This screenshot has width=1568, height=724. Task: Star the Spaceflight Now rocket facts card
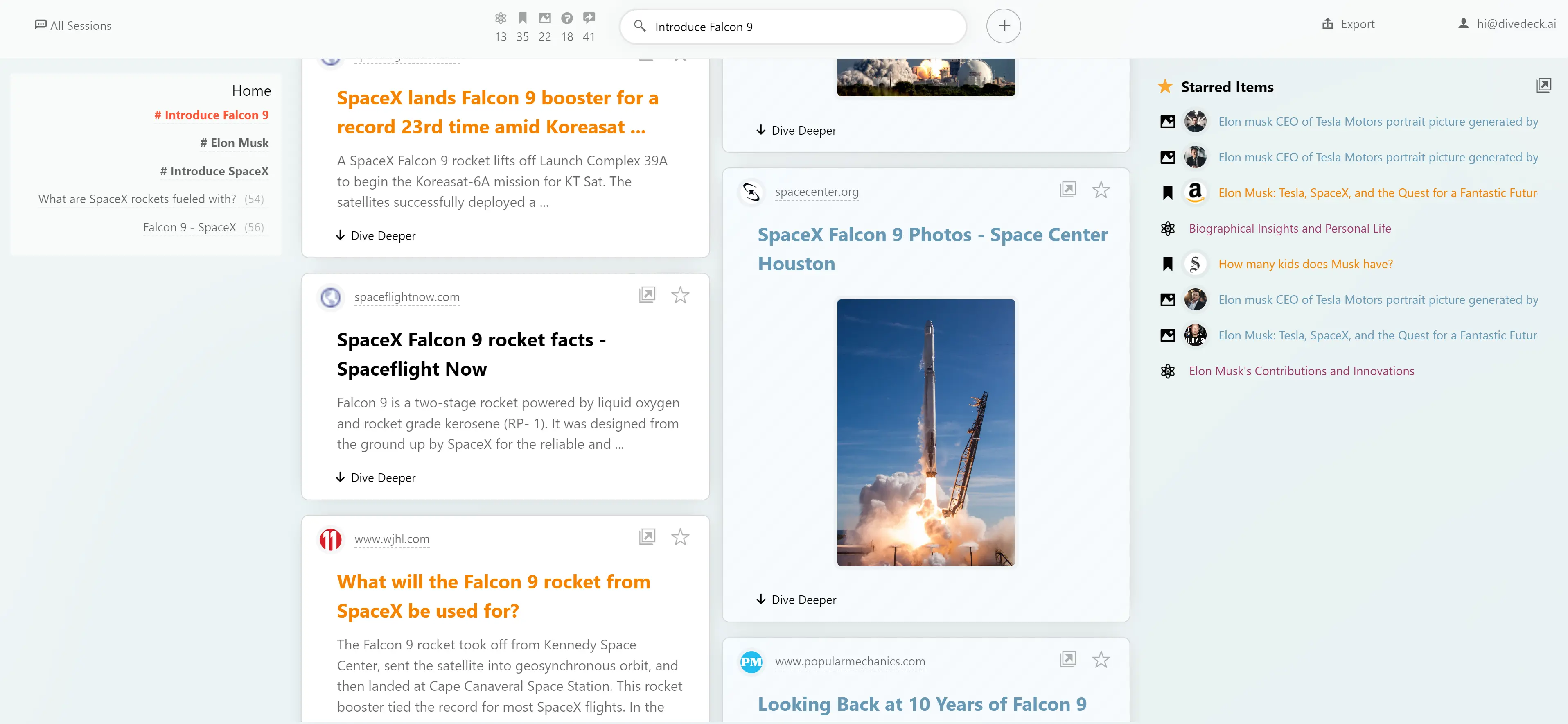[x=680, y=295]
